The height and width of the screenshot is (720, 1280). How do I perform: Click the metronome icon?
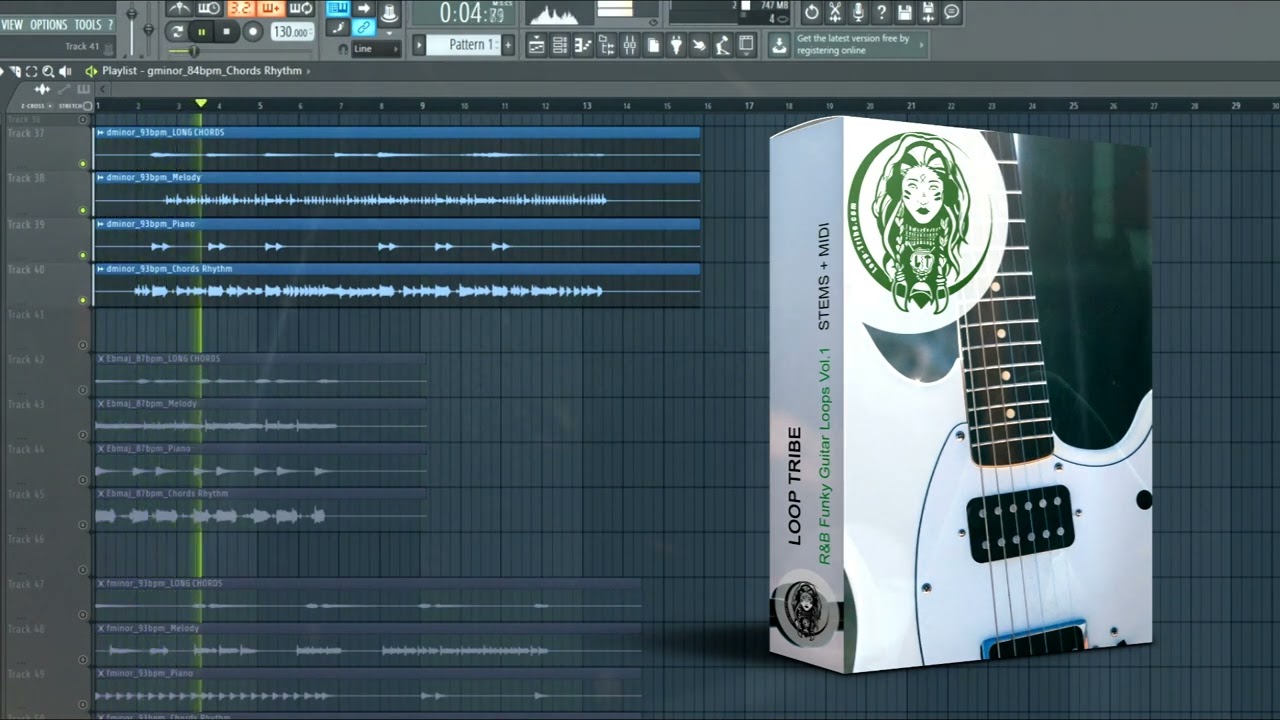(x=180, y=9)
